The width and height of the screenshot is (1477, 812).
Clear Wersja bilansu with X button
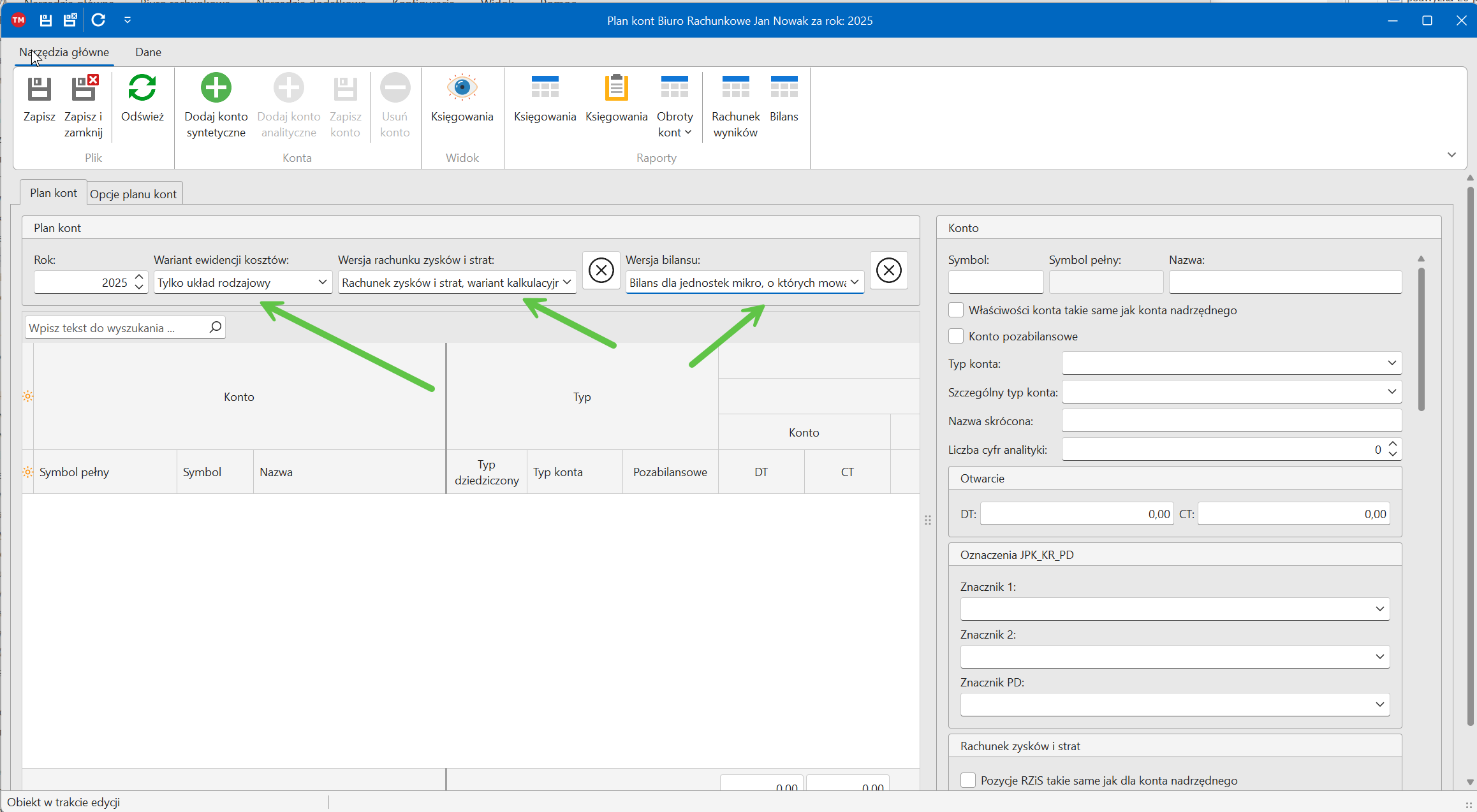pyautogui.click(x=888, y=270)
